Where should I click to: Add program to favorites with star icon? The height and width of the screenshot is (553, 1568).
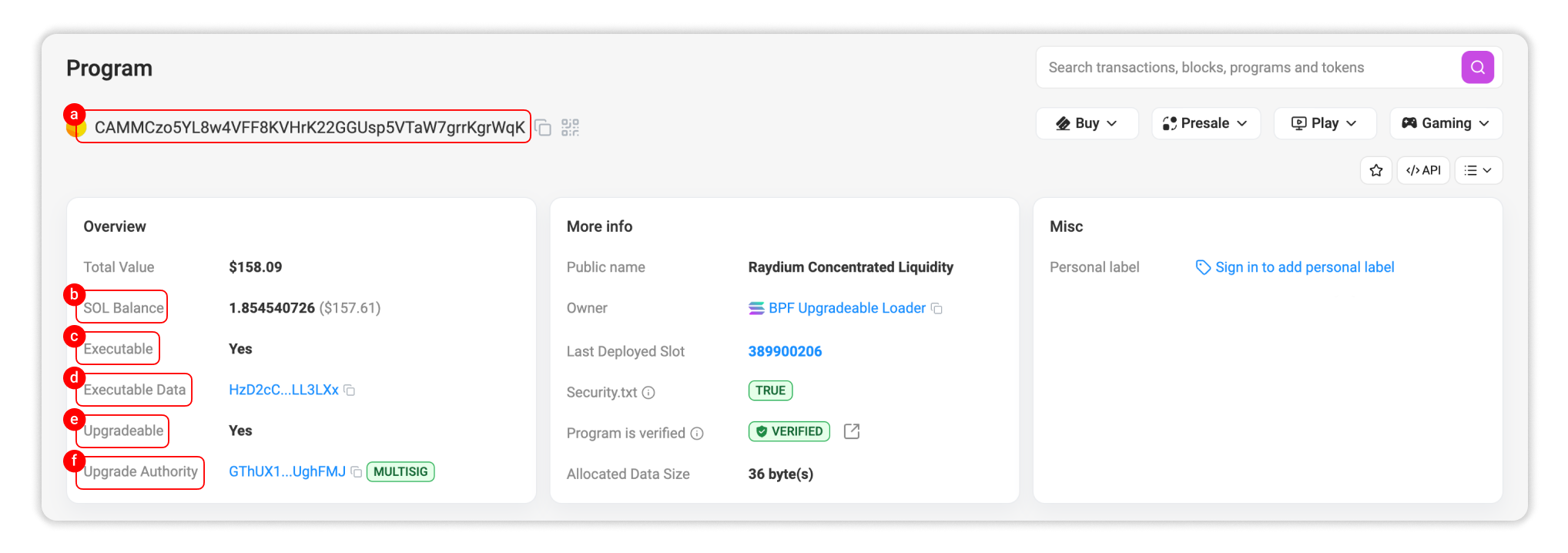coord(1375,170)
